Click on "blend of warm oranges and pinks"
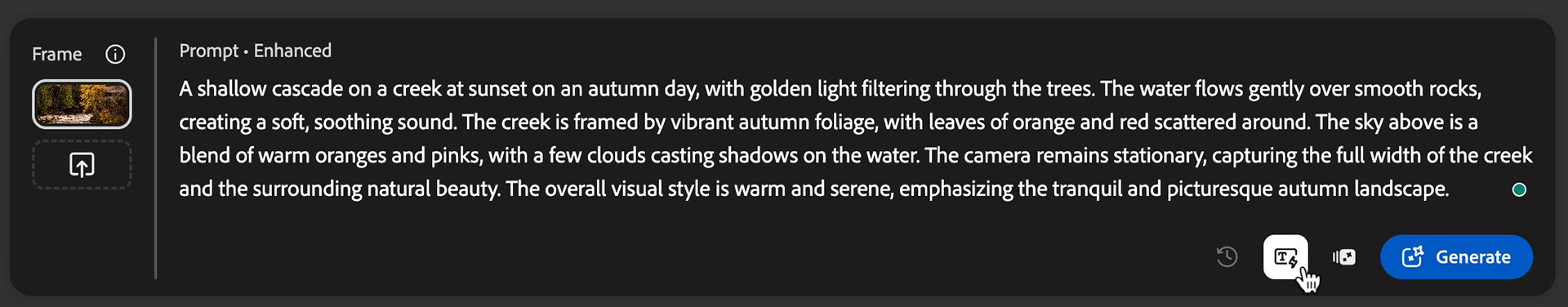This screenshot has height=307, width=1568. (x=319, y=155)
